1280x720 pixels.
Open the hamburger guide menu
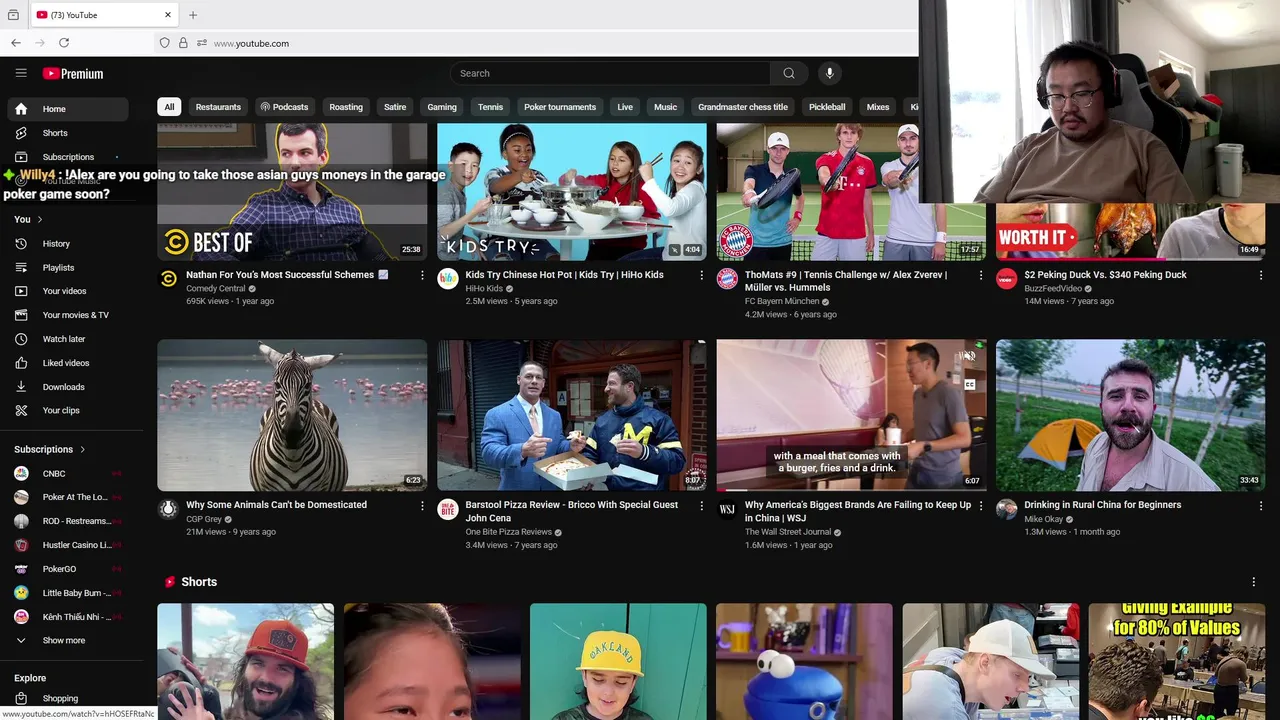pos(21,73)
